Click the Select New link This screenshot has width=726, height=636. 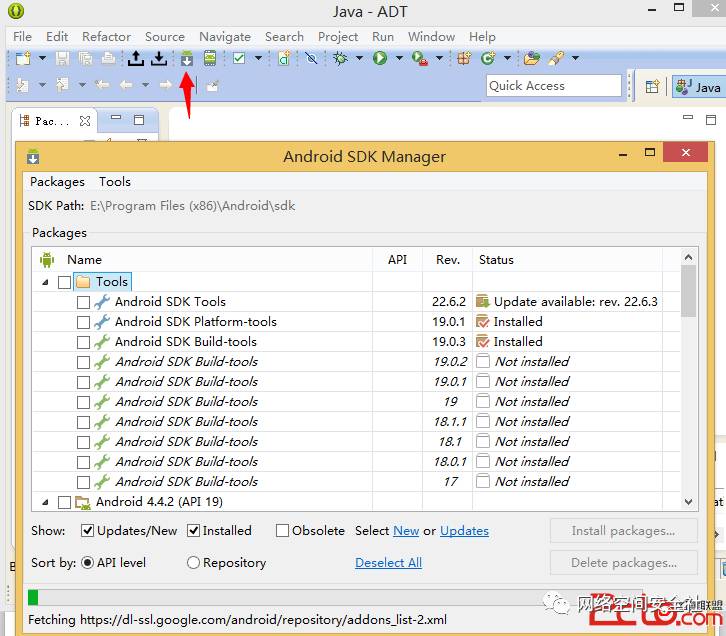(x=406, y=531)
